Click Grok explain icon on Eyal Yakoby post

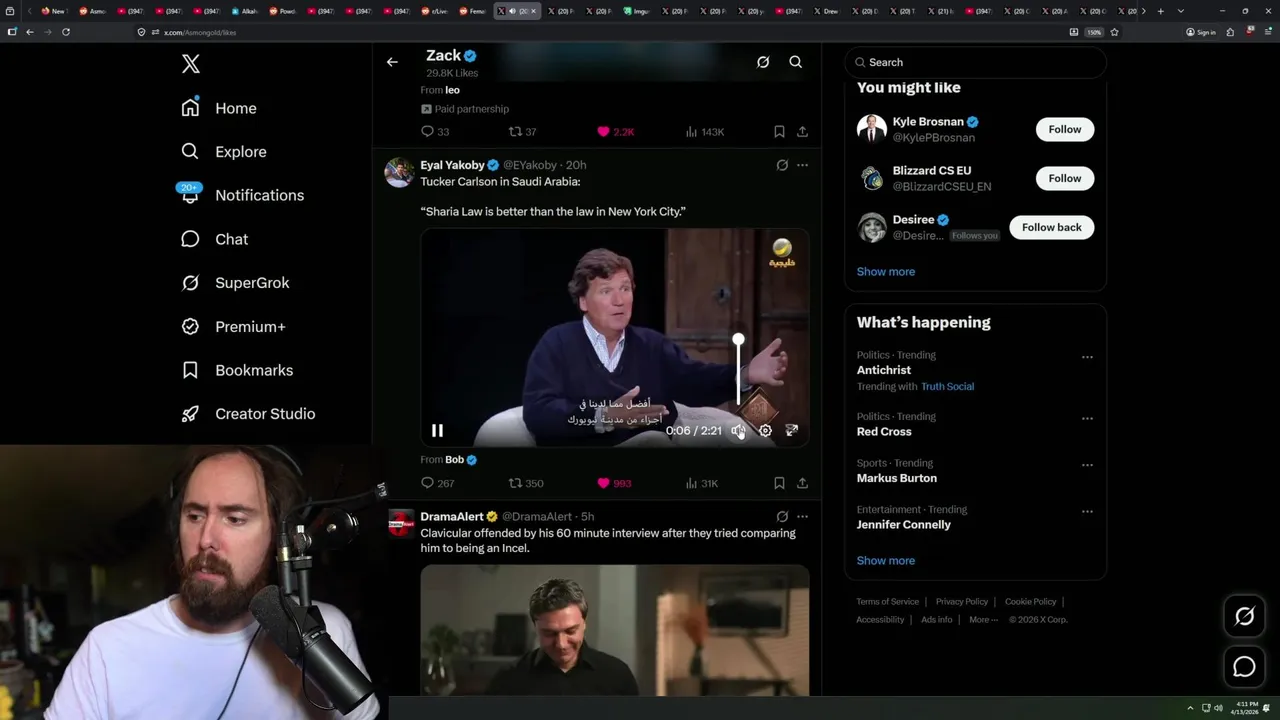pos(782,165)
